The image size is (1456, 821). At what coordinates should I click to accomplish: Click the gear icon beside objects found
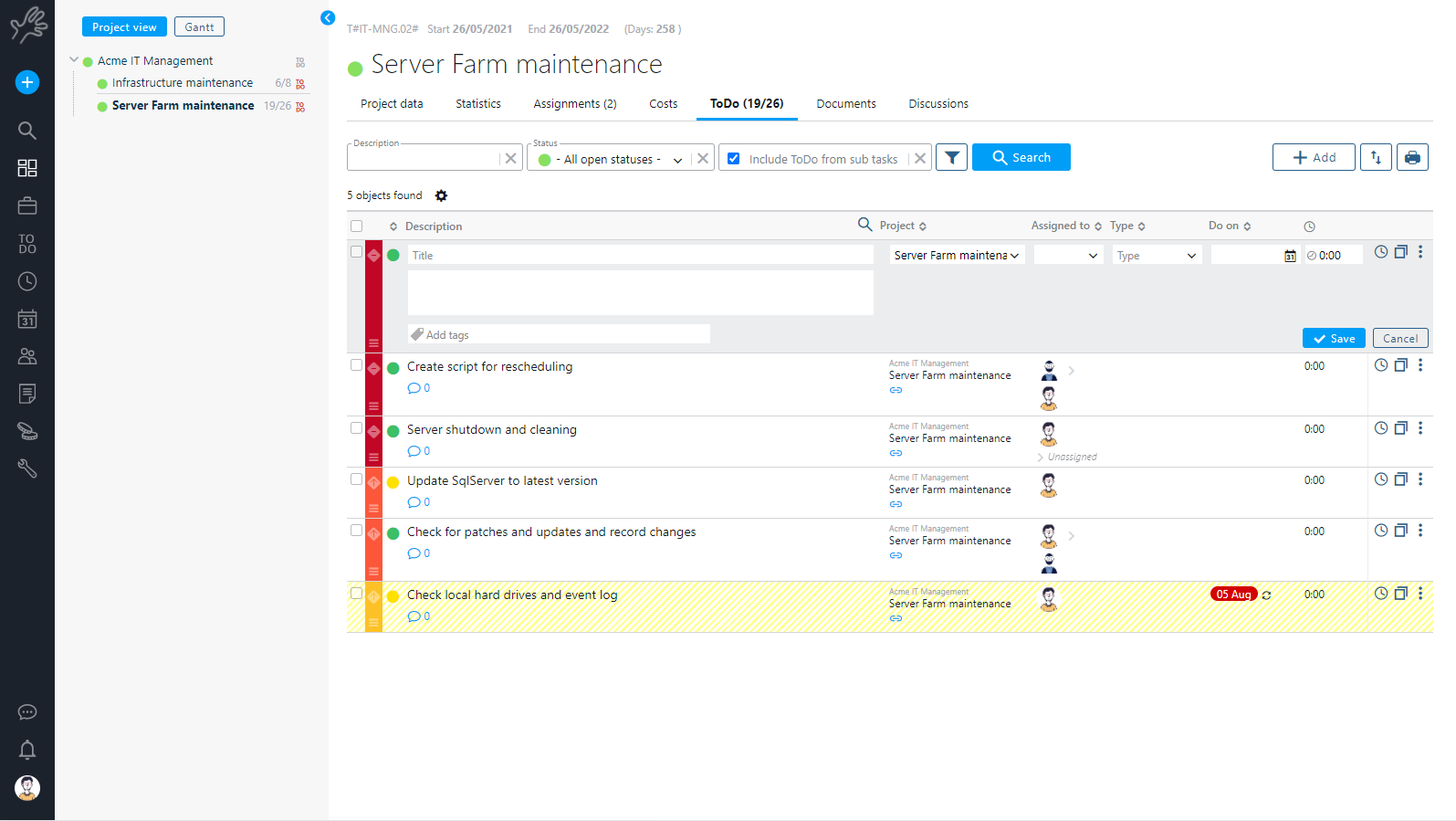pyautogui.click(x=442, y=195)
